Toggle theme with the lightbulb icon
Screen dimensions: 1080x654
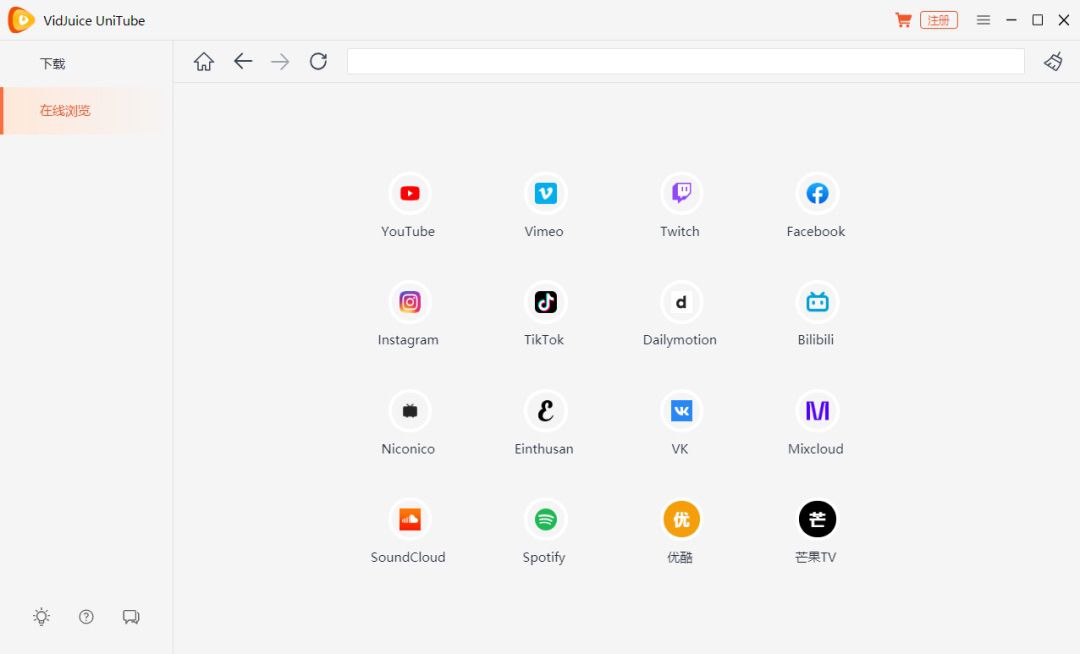pyautogui.click(x=41, y=617)
